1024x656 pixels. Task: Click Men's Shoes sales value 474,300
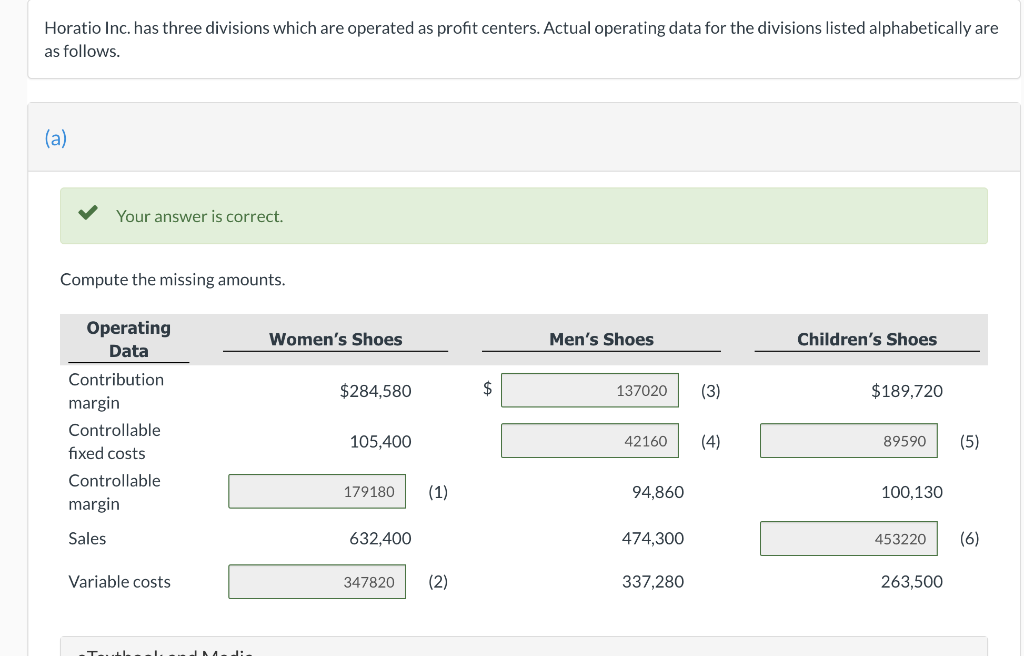[x=653, y=539]
